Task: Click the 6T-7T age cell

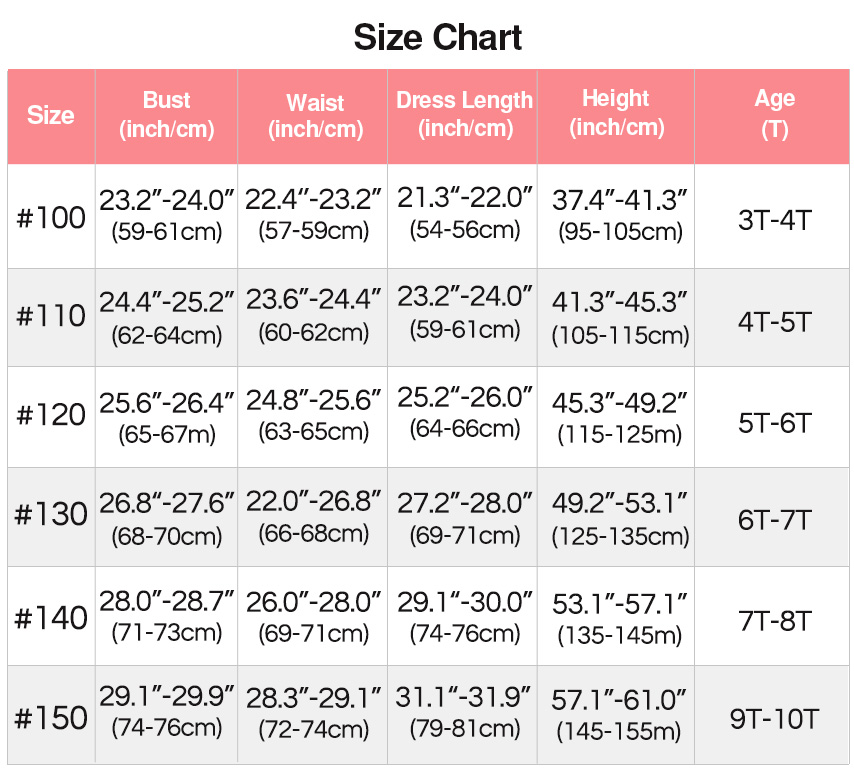Action: click(774, 520)
